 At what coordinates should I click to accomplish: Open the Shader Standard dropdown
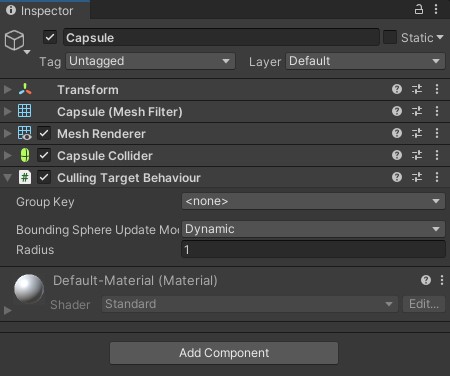(250, 304)
